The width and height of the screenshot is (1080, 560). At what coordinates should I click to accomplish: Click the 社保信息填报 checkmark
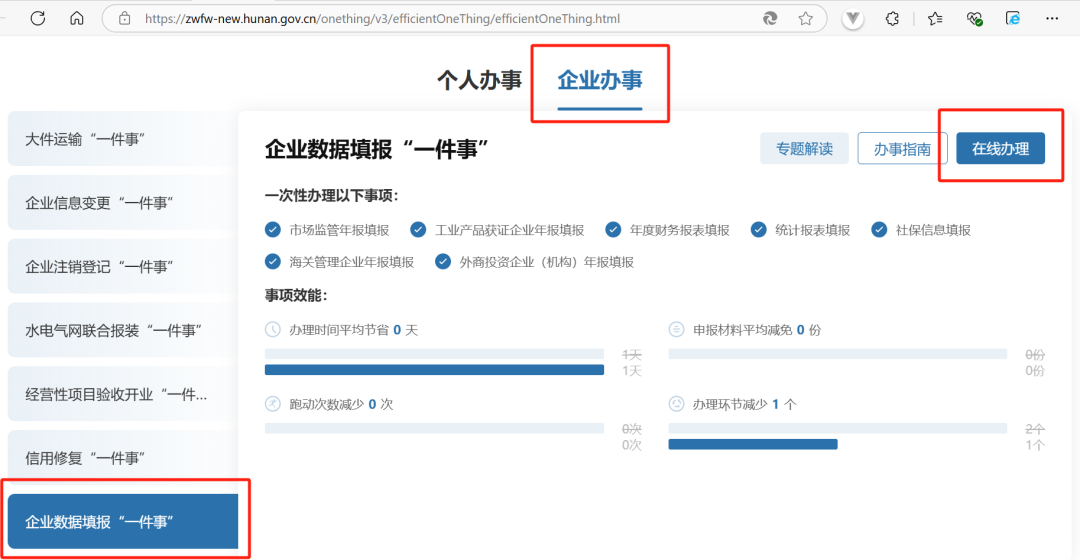click(879, 230)
